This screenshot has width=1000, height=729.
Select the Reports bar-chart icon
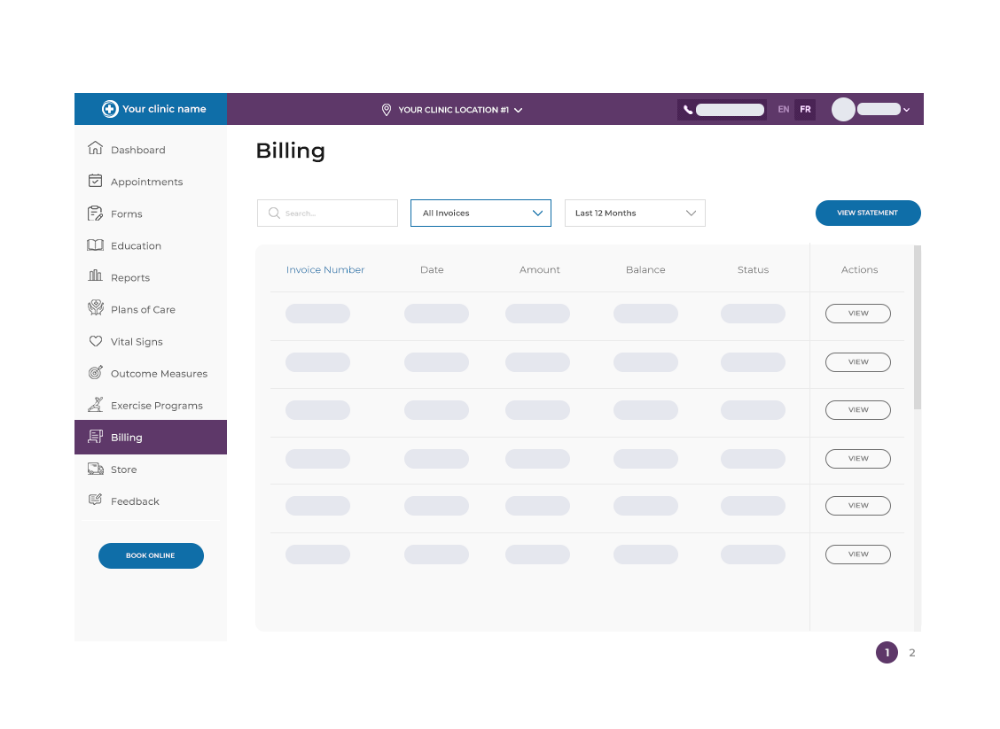point(93,277)
